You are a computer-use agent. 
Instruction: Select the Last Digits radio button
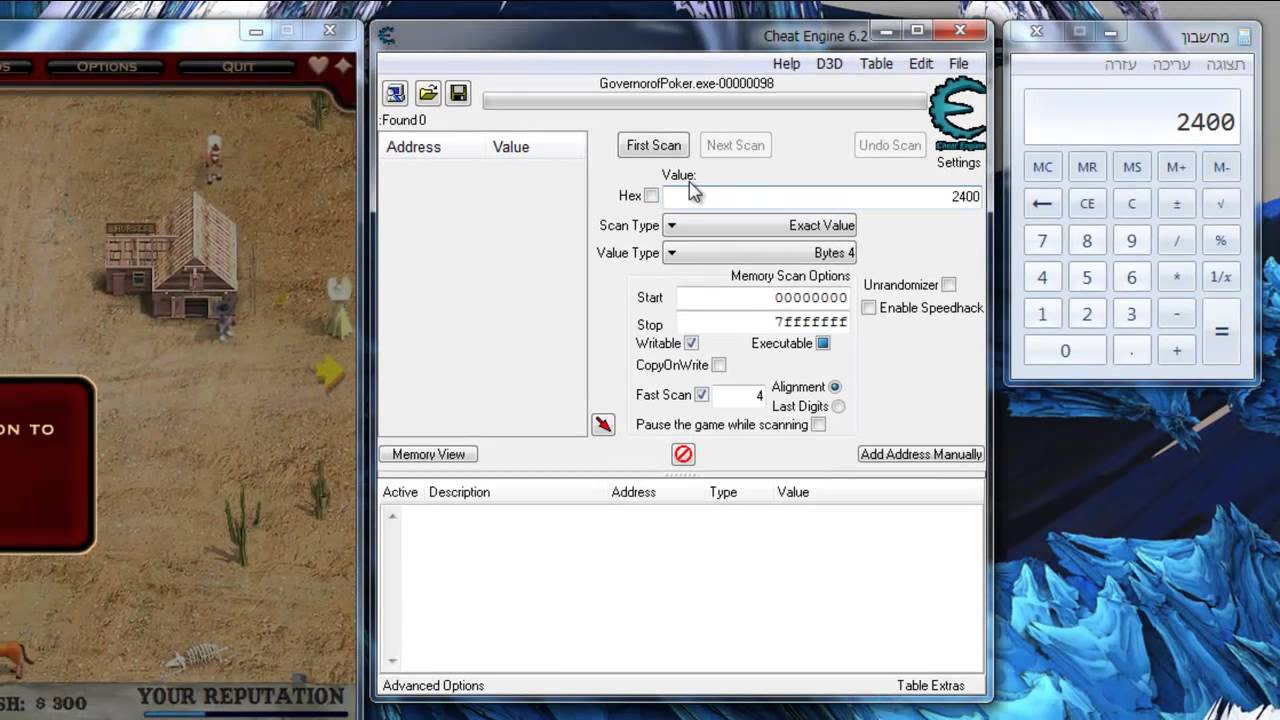pos(838,406)
